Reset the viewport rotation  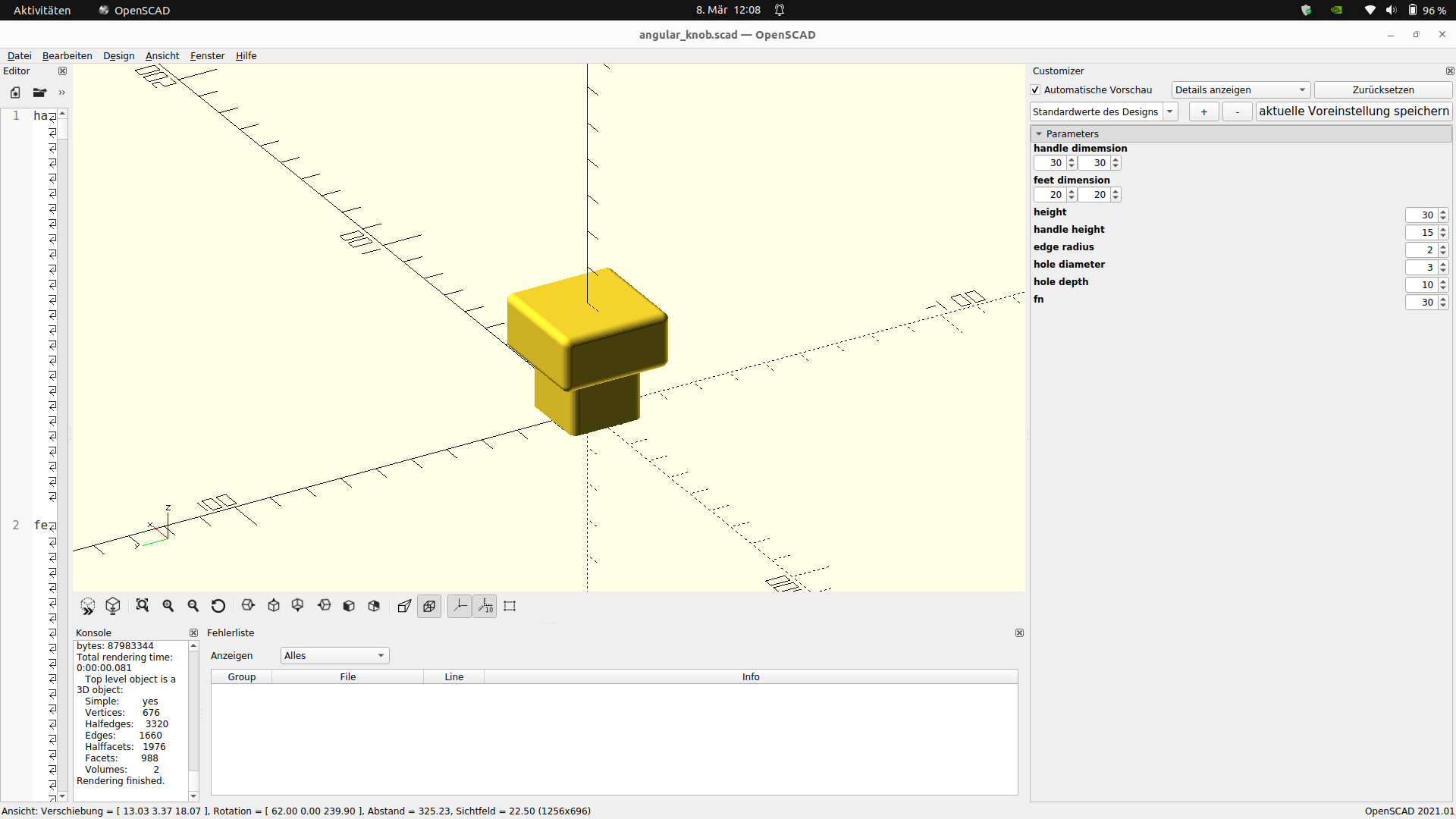218,606
